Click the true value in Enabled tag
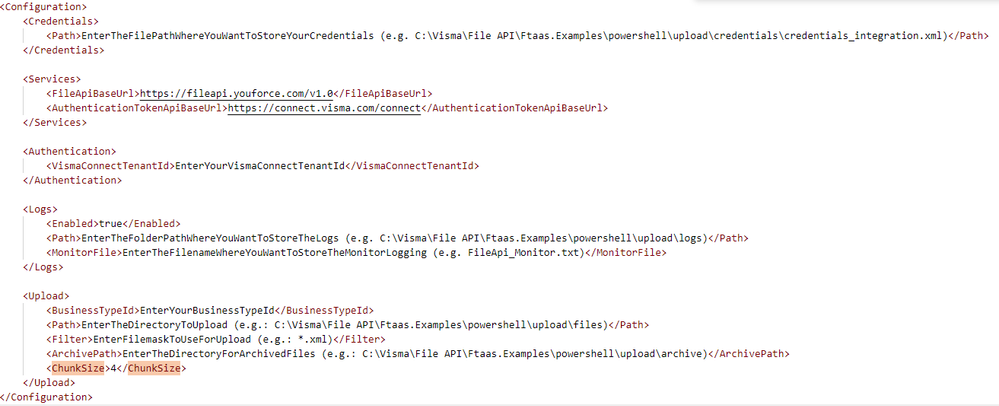 click(110, 224)
